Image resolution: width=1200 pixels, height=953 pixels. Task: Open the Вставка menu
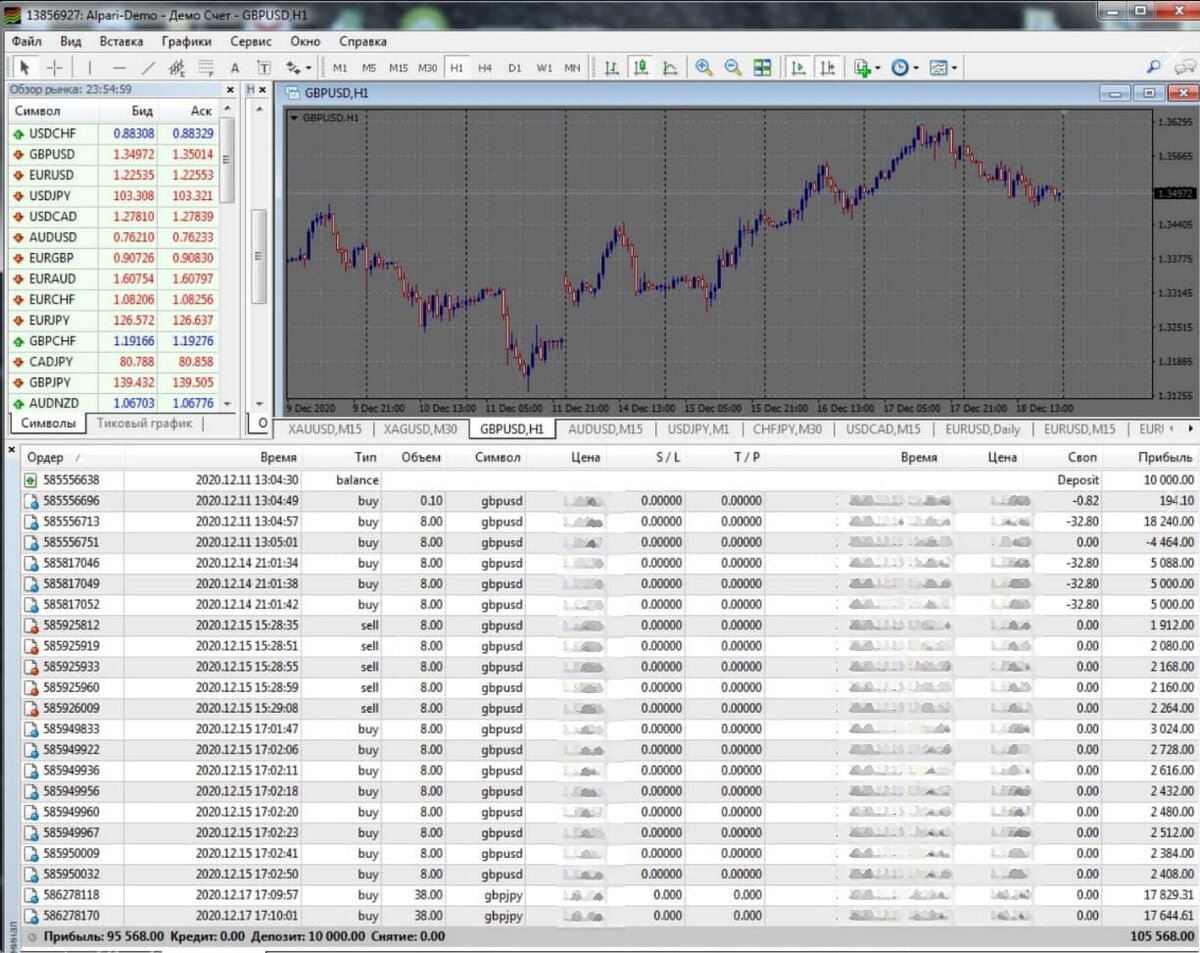coord(121,42)
